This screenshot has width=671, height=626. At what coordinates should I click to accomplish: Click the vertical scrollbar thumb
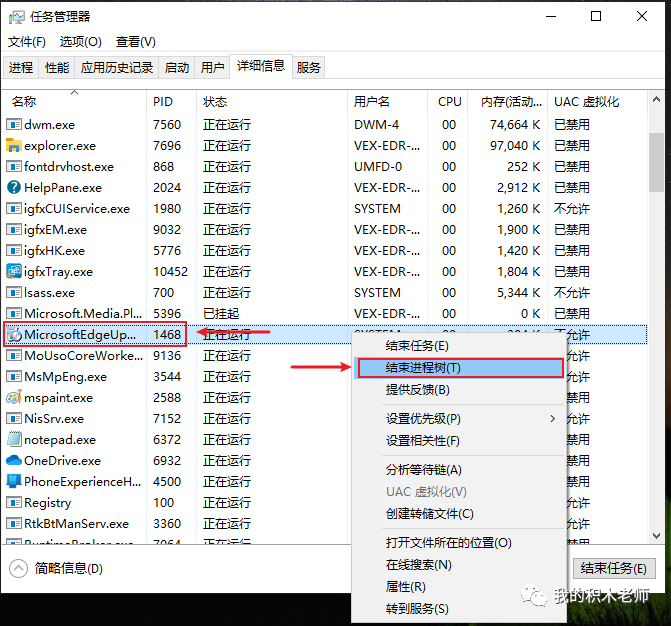tap(656, 163)
